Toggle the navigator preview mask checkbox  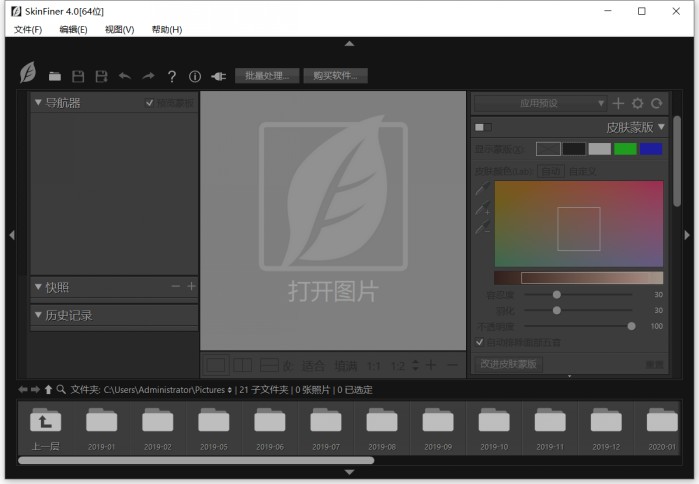tap(149, 103)
